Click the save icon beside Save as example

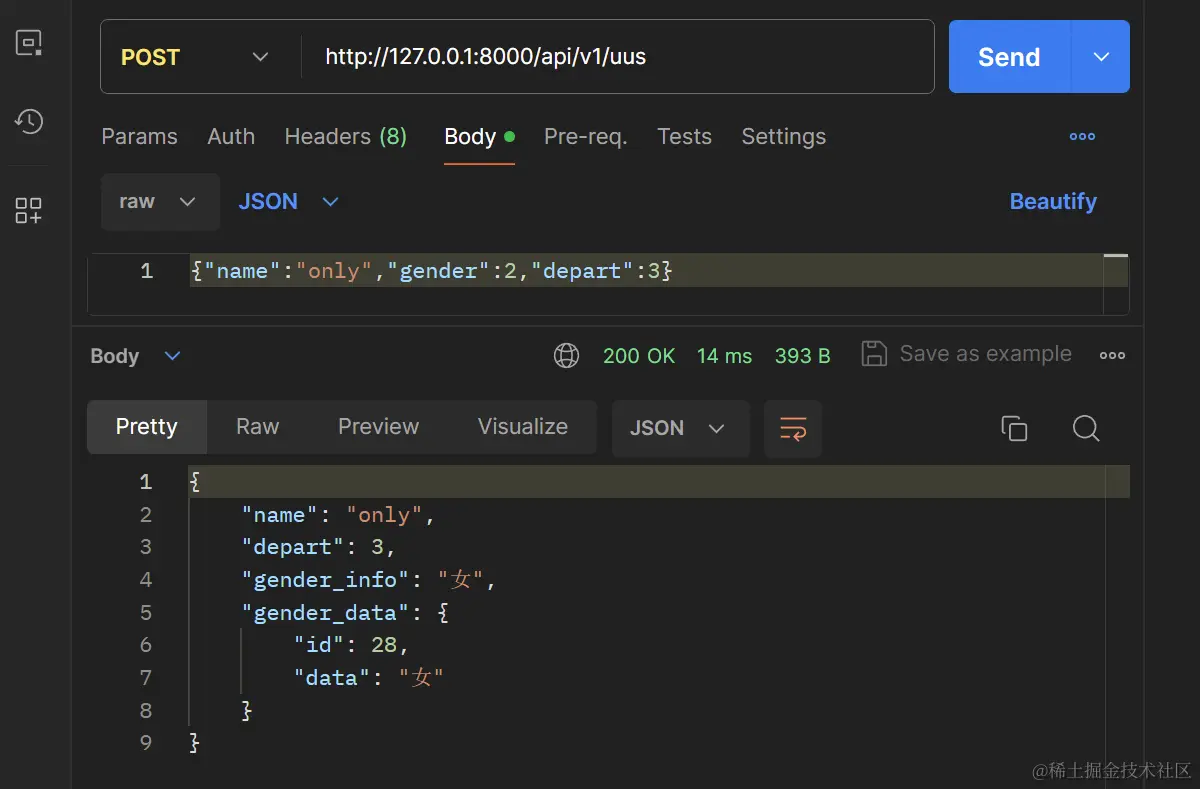click(874, 354)
